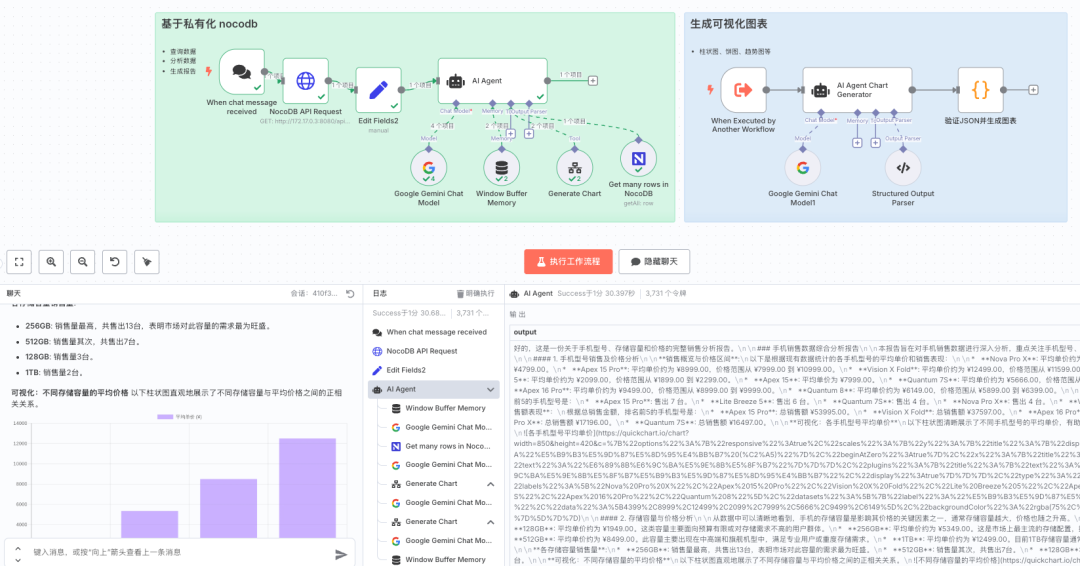Add a node after the AI Agent output
This screenshot has height=566, width=1080.
click(x=592, y=81)
